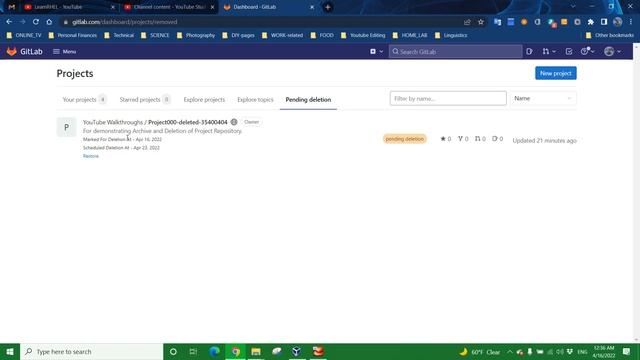Bookmark this page with star icon

[x=481, y=22]
